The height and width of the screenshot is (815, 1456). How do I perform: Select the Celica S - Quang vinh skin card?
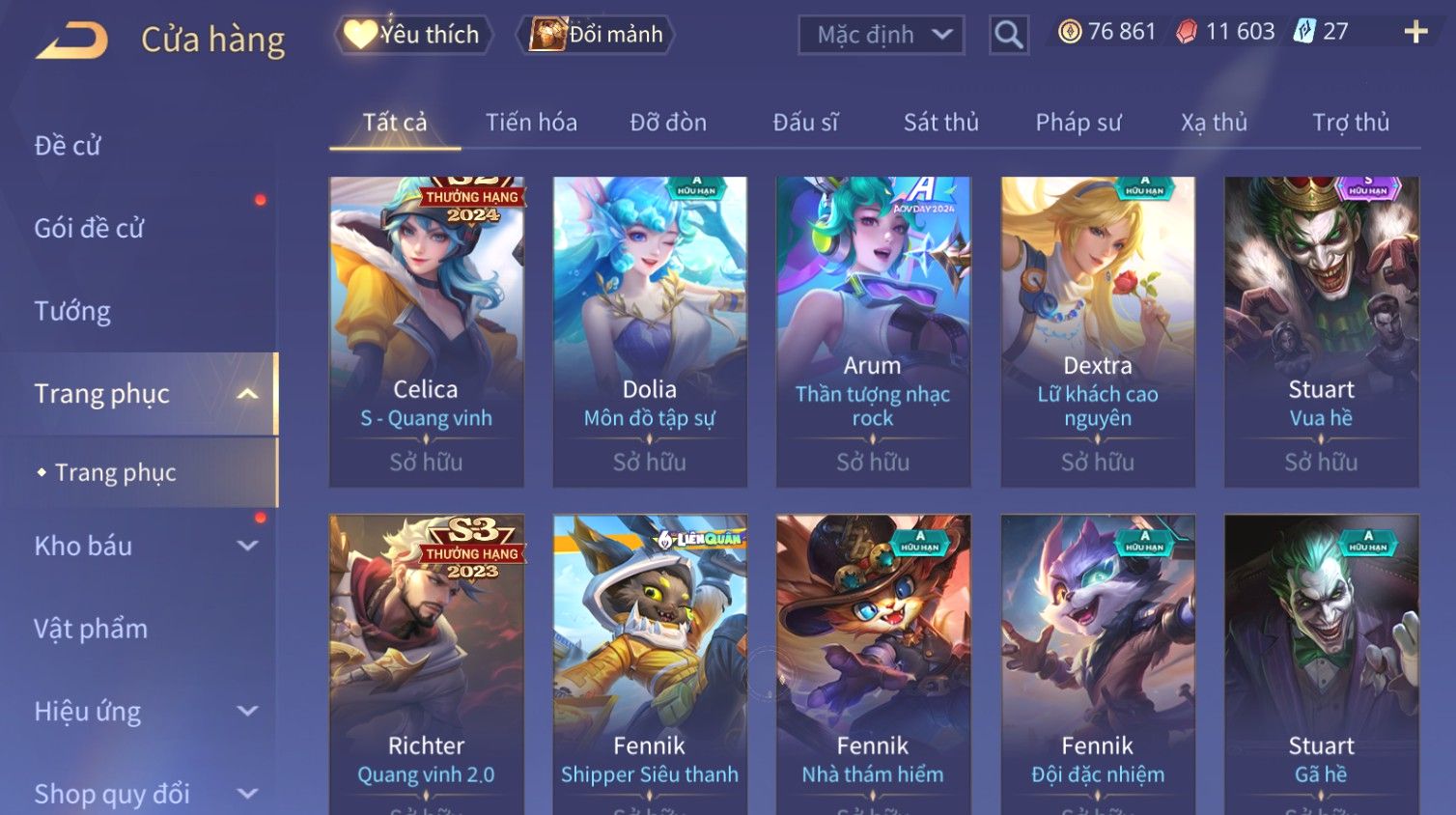click(427, 331)
